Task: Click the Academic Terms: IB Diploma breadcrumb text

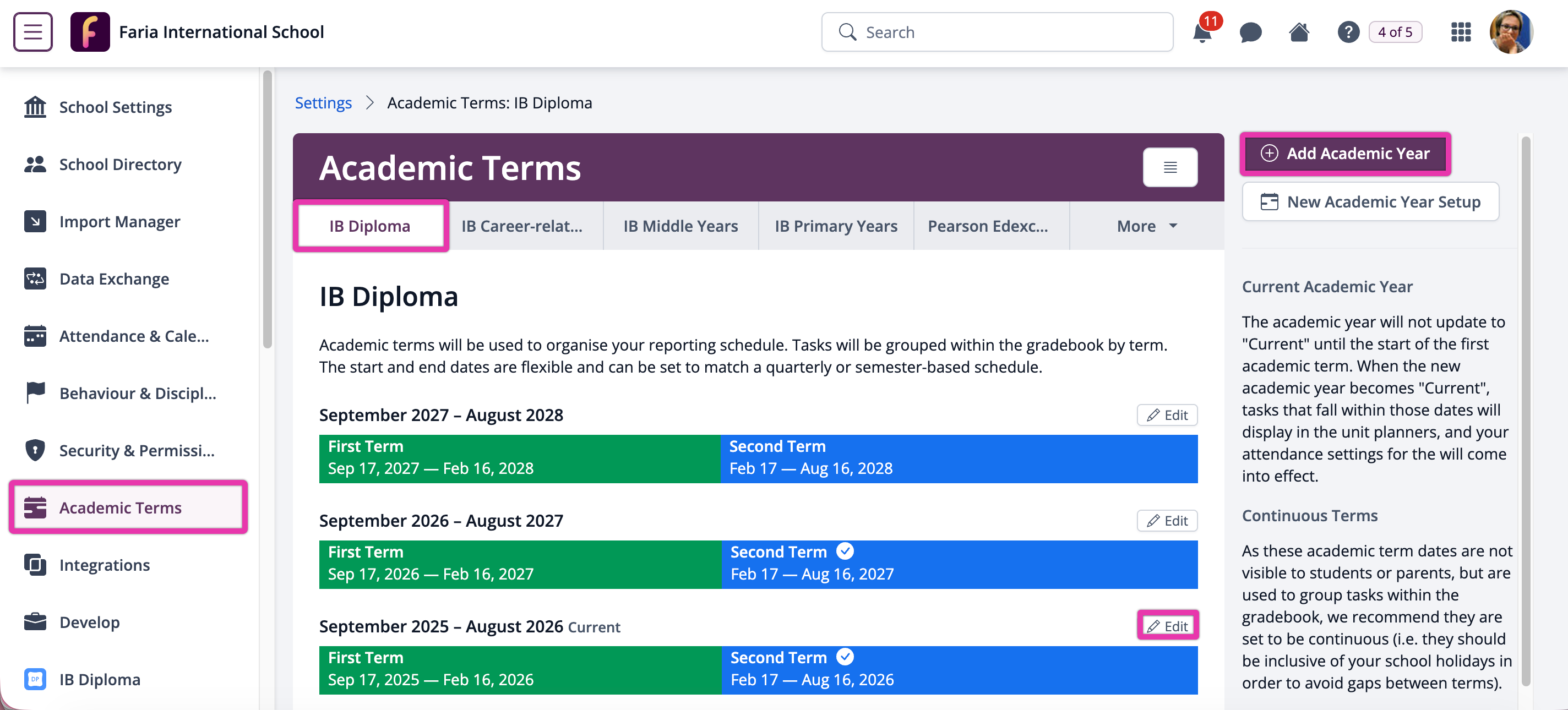Action: pos(489,103)
